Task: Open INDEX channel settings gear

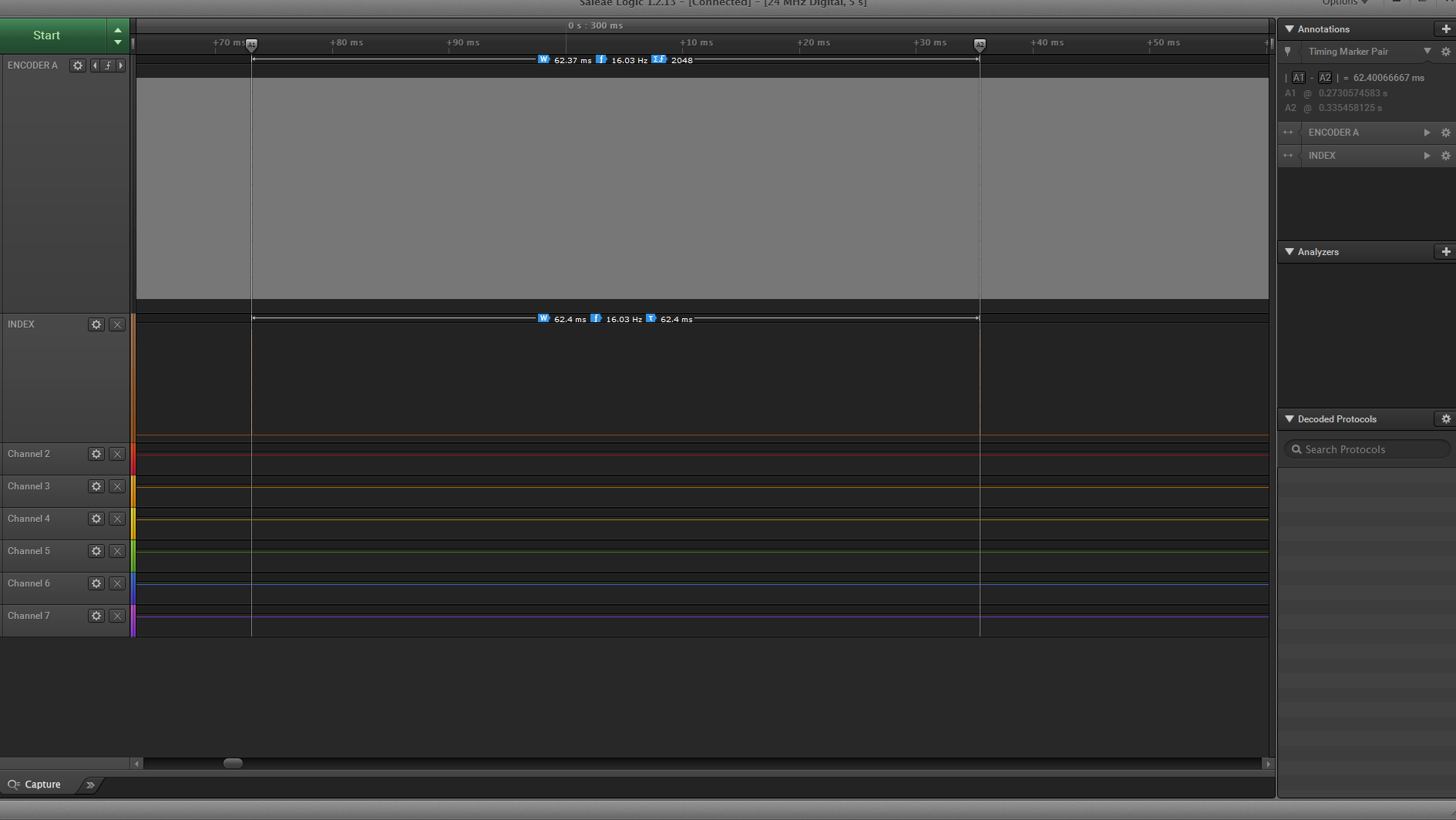Action: pyautogui.click(x=96, y=324)
